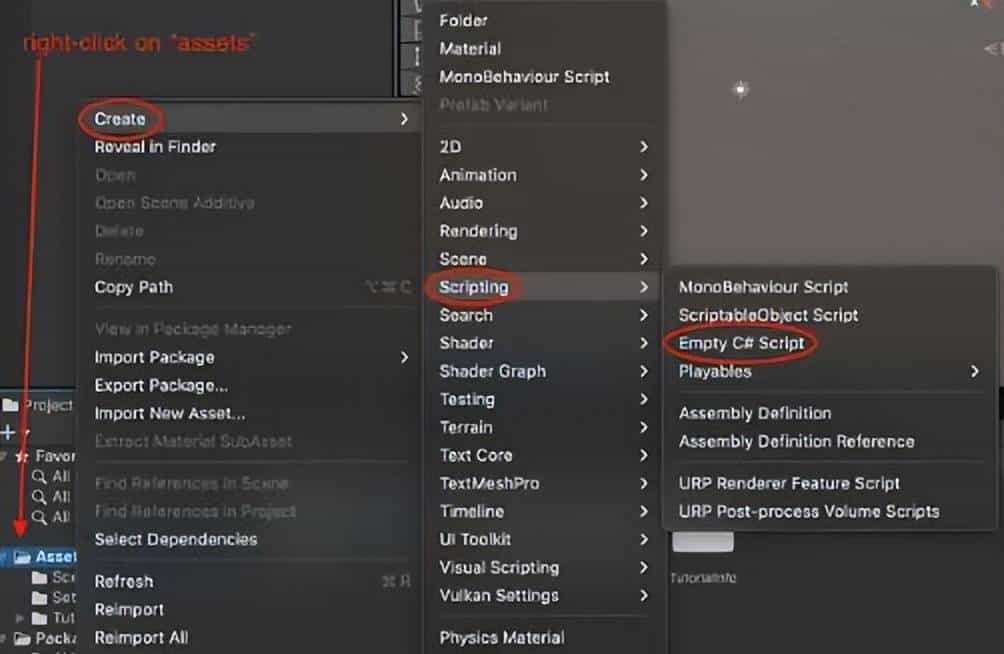Click the Favorites star icon
The image size is (1004, 654).
(x=22, y=456)
